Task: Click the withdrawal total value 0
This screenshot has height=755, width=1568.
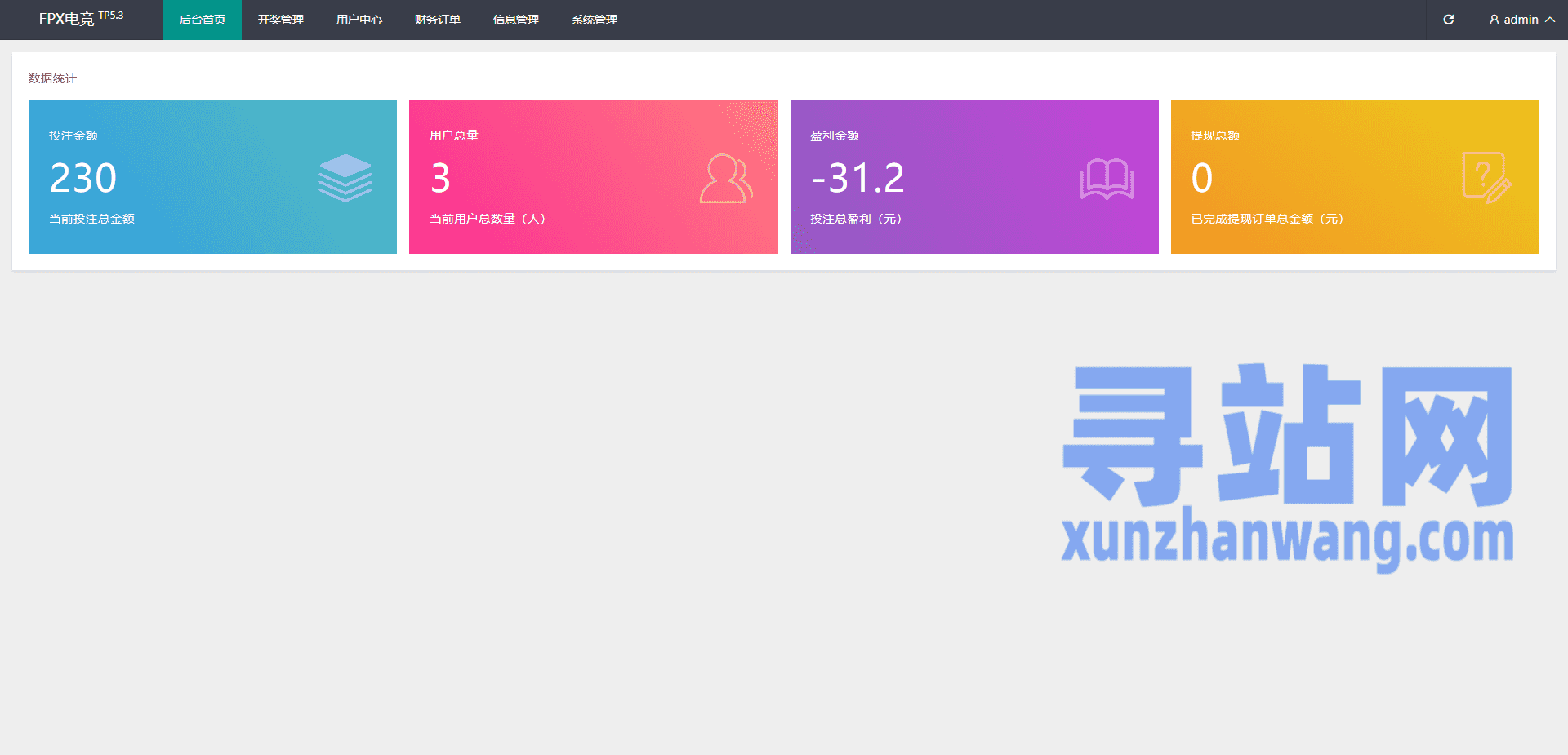Action: [1202, 178]
